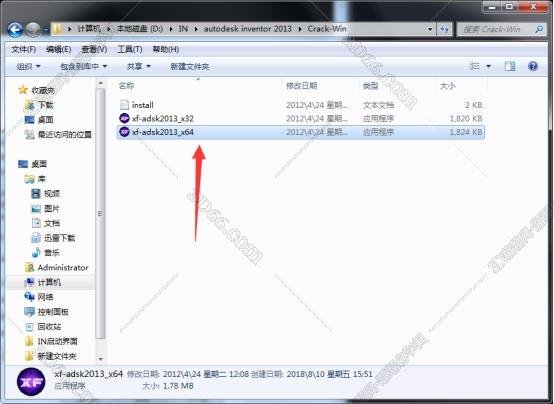This screenshot has width=554, height=404.
Task: Click IN breadcrumb segment
Action: [183, 29]
